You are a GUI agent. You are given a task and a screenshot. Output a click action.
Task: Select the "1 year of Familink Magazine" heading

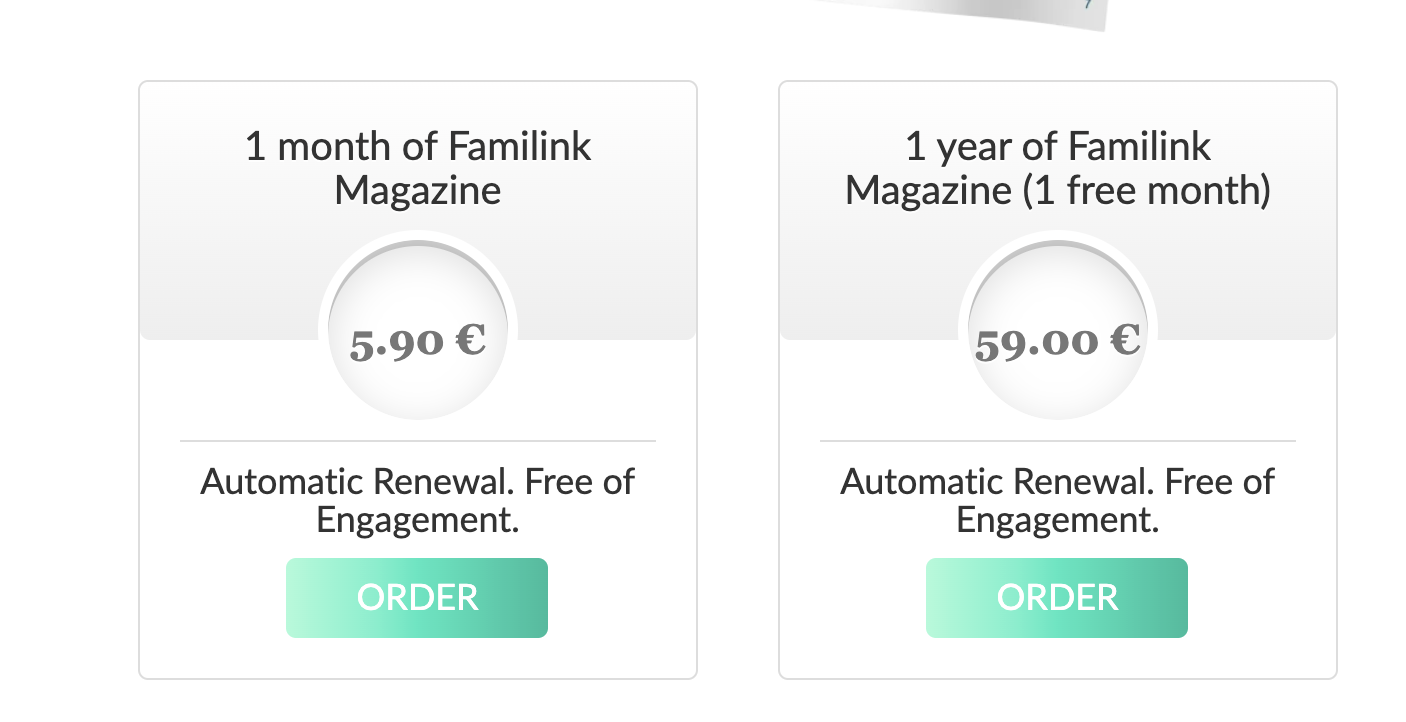[1058, 168]
